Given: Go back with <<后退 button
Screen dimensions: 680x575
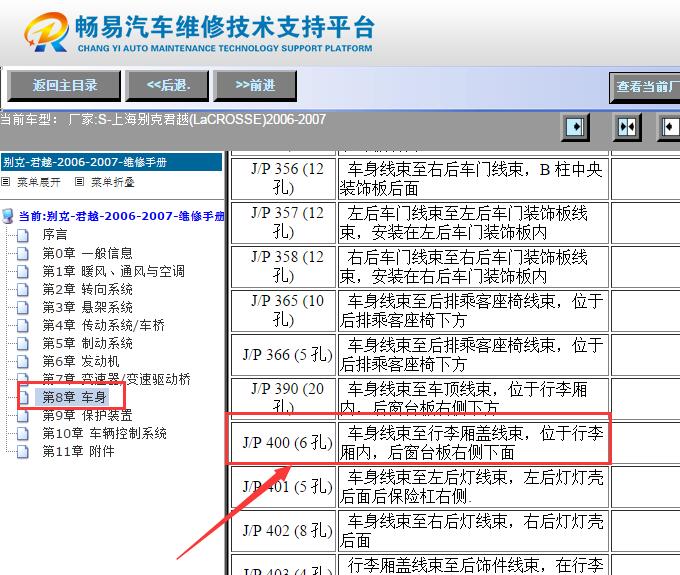Looking at the screenshot, I should click(x=167, y=86).
